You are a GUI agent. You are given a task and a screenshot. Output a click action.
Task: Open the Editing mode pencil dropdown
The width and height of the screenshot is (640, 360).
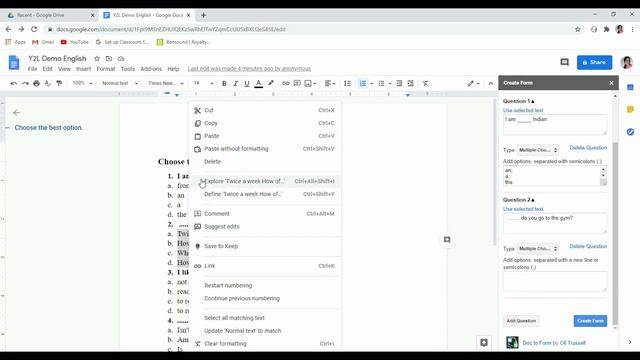pyautogui.click(x=473, y=83)
